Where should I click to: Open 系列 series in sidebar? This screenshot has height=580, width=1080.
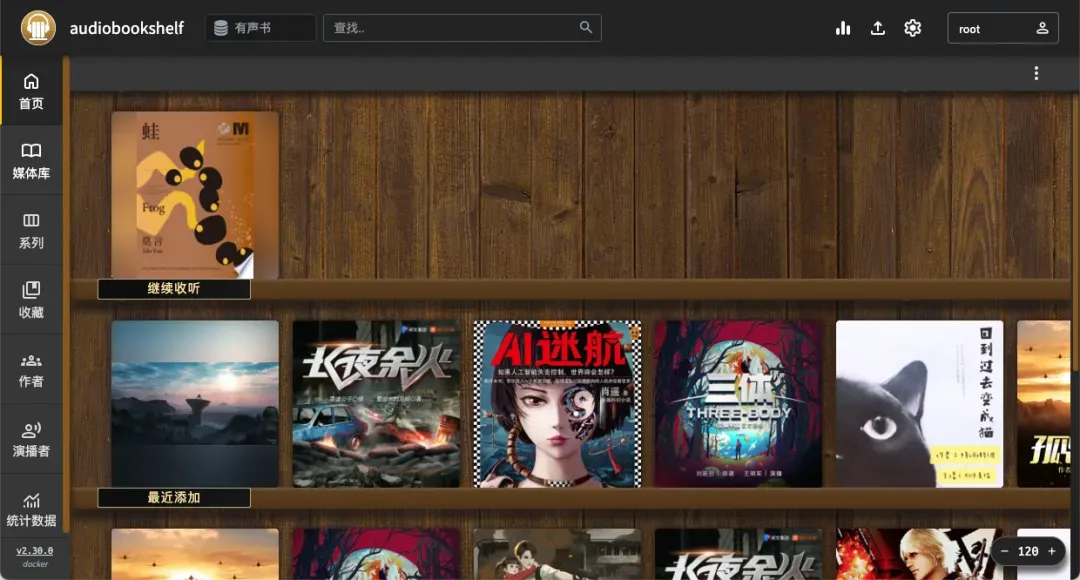(31, 230)
